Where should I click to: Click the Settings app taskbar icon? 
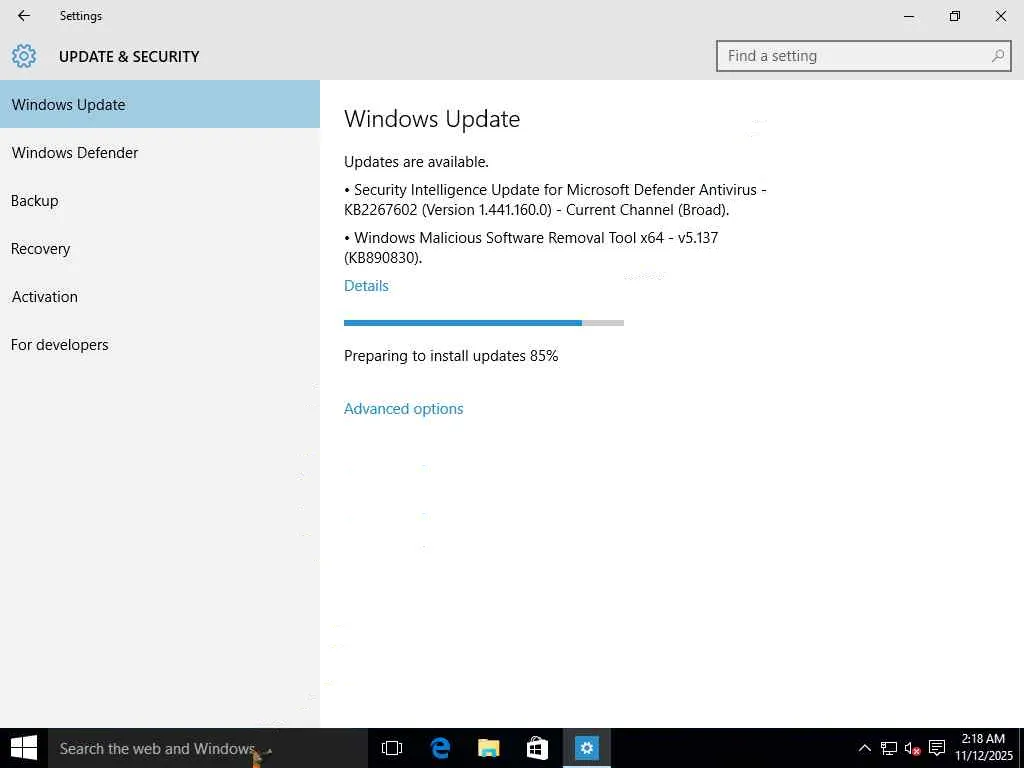[586, 748]
